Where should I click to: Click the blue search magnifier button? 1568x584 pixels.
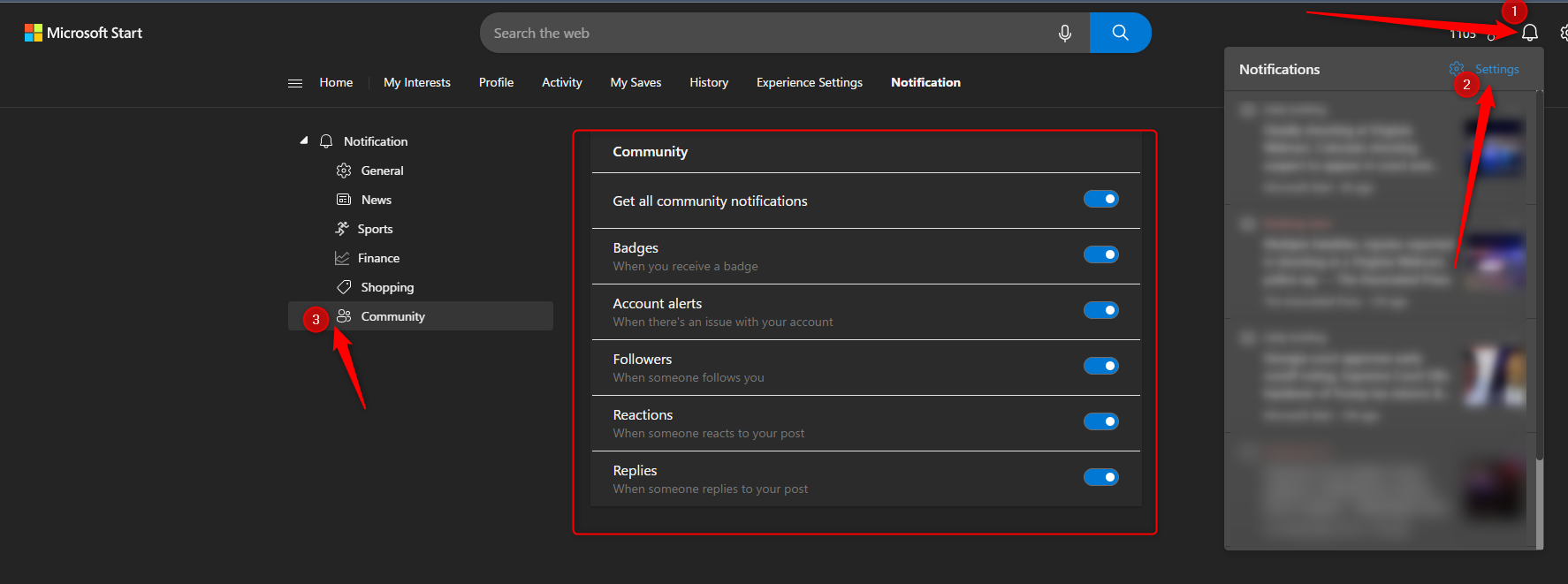click(x=1120, y=33)
